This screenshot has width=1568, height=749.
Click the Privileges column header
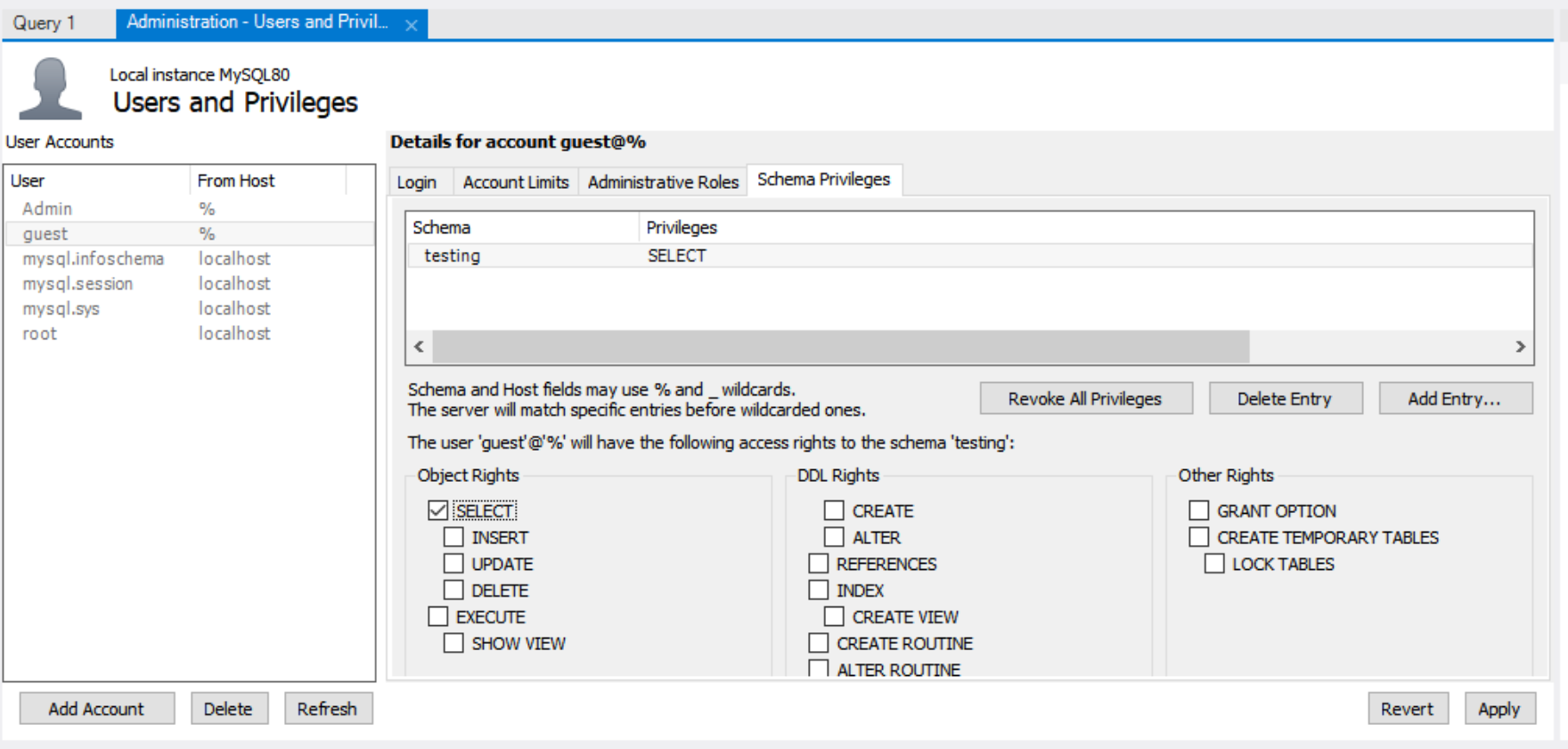tap(1086, 228)
